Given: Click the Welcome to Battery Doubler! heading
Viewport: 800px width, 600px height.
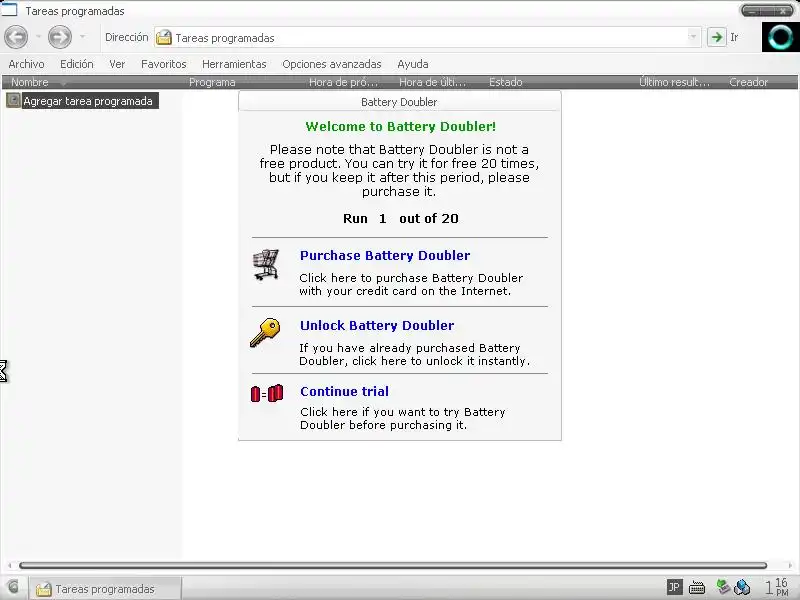Looking at the screenshot, I should (x=401, y=127).
